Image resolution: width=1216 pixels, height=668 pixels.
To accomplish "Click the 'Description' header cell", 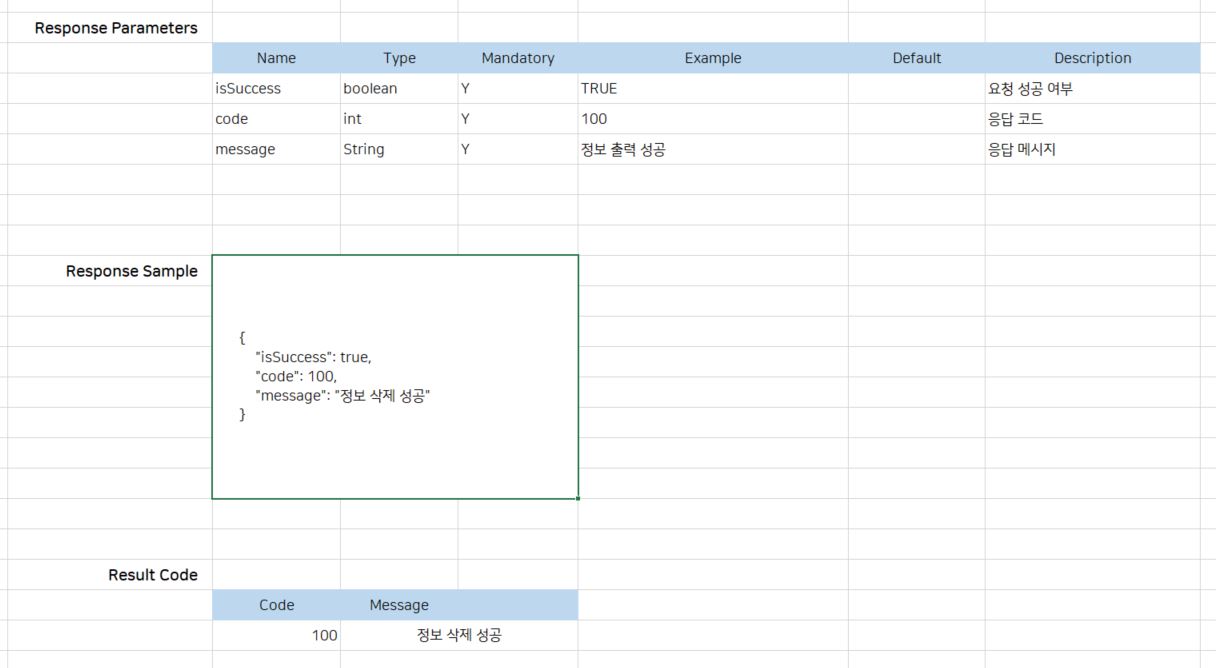I will coord(1092,58).
